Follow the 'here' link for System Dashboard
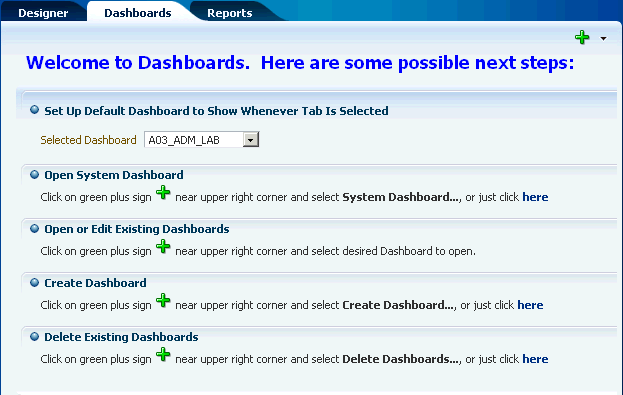This screenshot has width=623, height=395. coord(535,197)
